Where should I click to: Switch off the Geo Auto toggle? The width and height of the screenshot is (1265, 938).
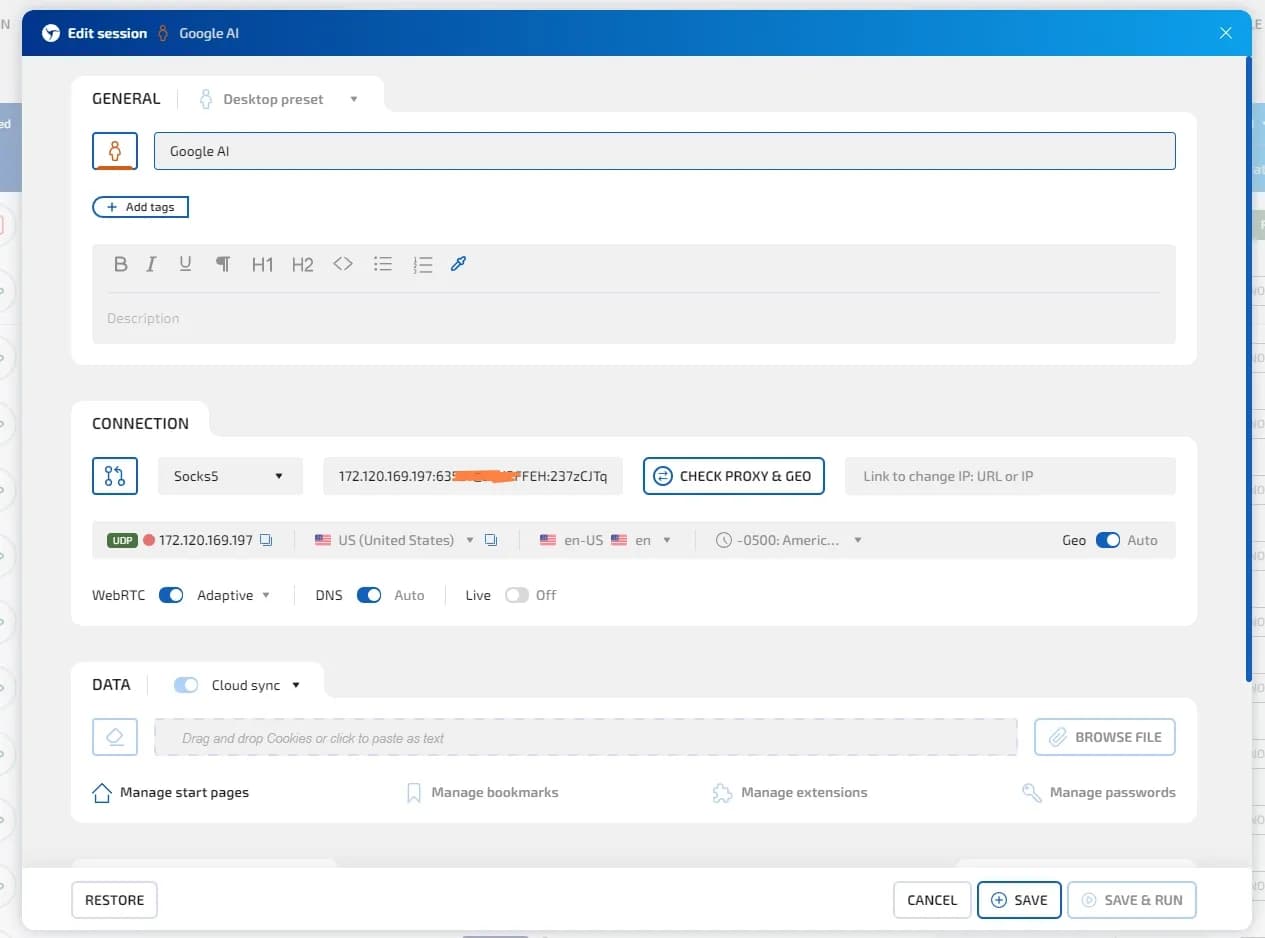pyautogui.click(x=1107, y=540)
